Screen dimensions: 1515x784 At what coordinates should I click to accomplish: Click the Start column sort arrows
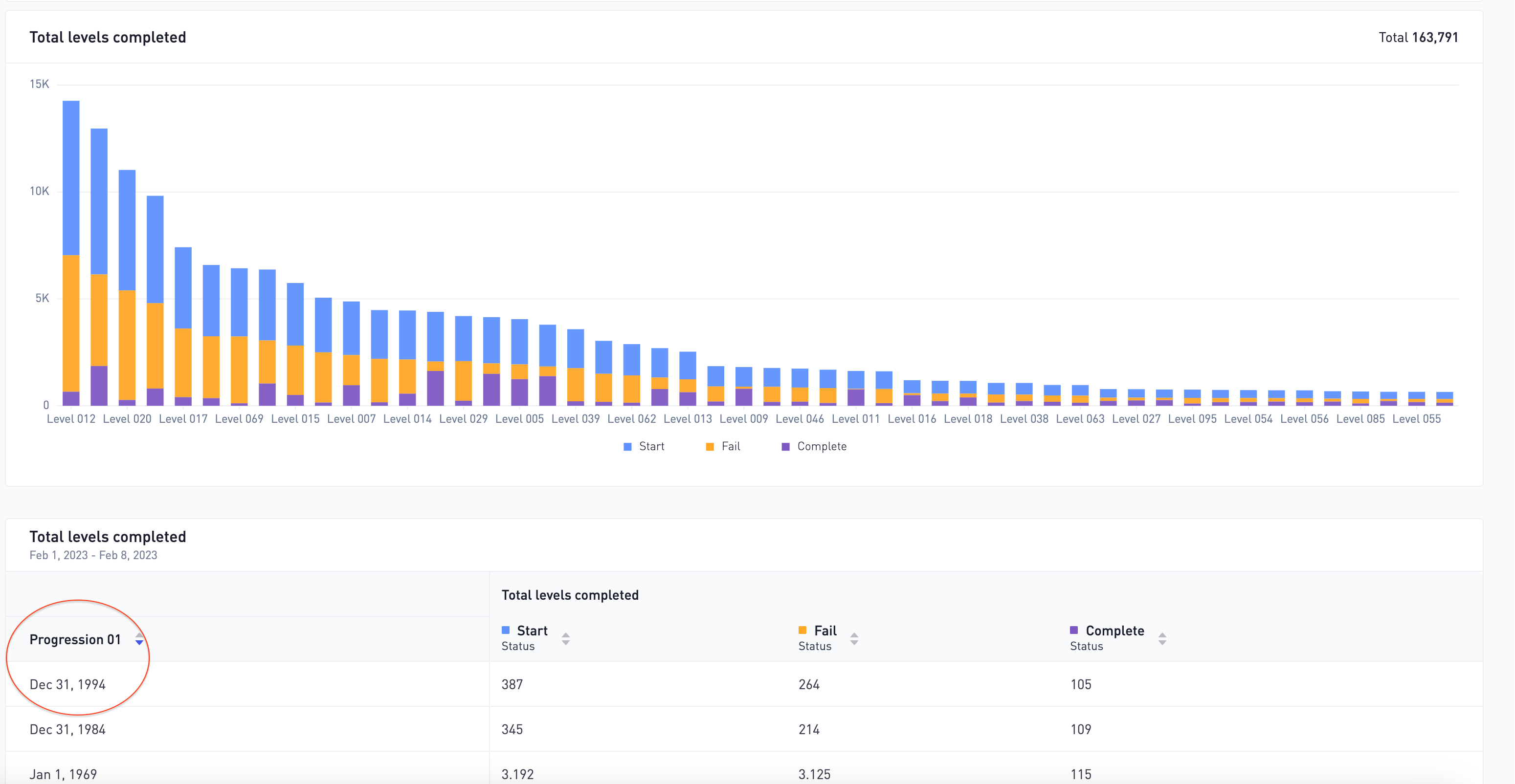(x=566, y=638)
